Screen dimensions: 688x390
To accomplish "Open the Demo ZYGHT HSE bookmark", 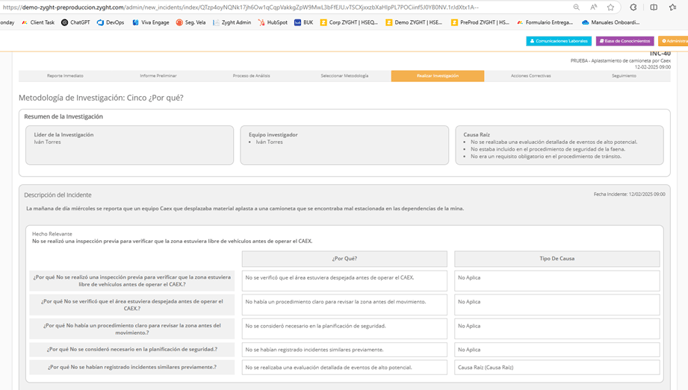I will [414, 22].
